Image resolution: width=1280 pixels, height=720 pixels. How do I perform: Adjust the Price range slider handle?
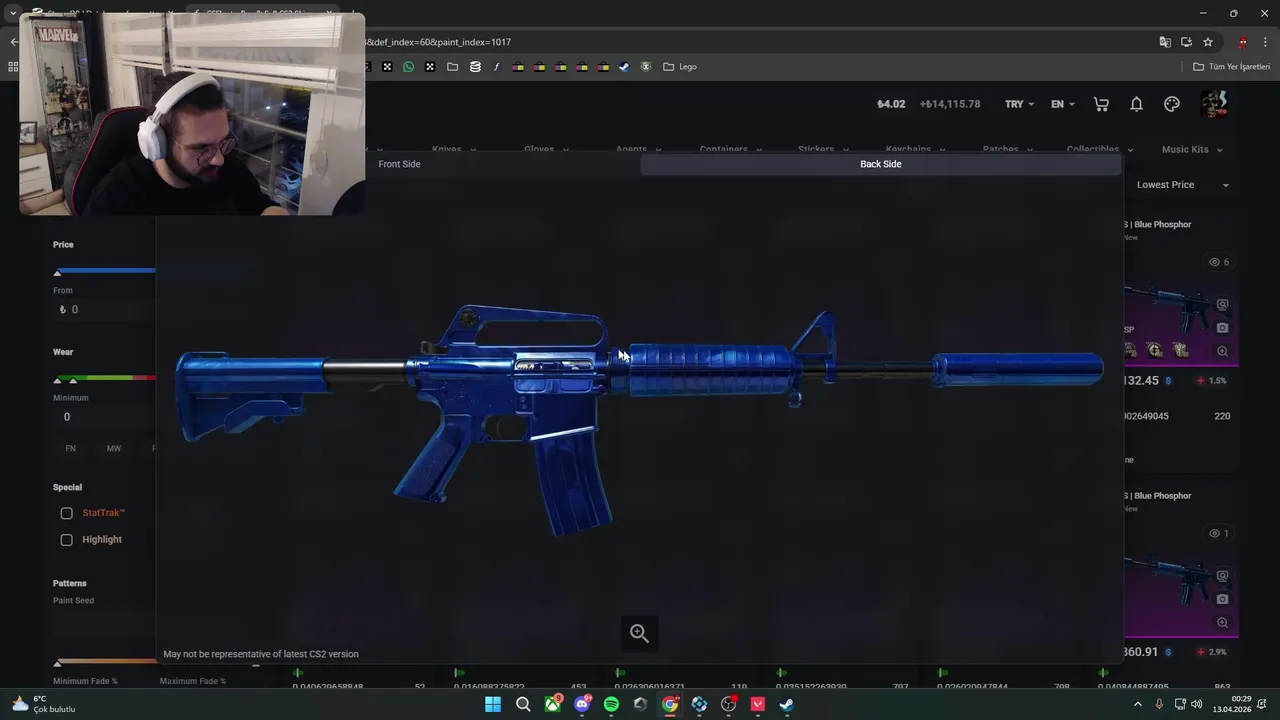(x=57, y=272)
